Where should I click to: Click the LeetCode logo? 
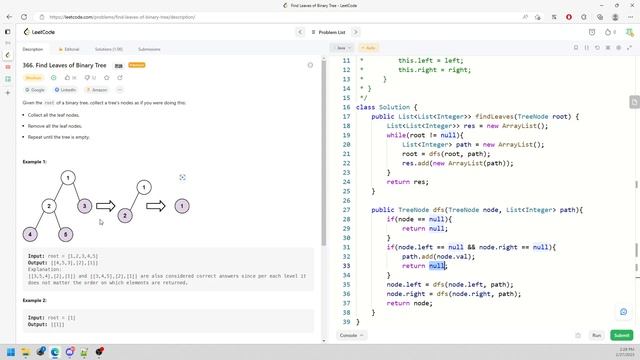39,32
